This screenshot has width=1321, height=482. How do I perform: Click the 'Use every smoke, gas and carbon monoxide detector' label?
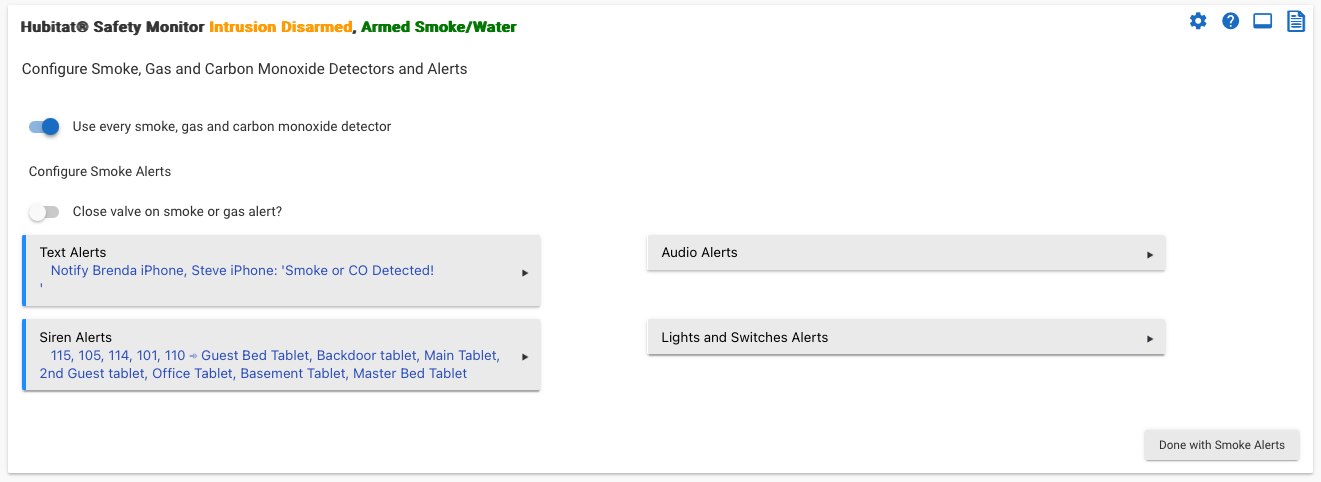point(232,127)
